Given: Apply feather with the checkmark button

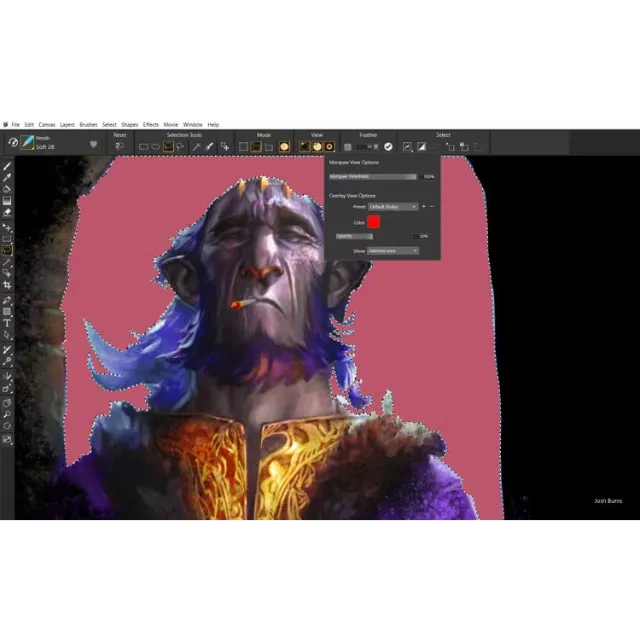Looking at the screenshot, I should 388,147.
